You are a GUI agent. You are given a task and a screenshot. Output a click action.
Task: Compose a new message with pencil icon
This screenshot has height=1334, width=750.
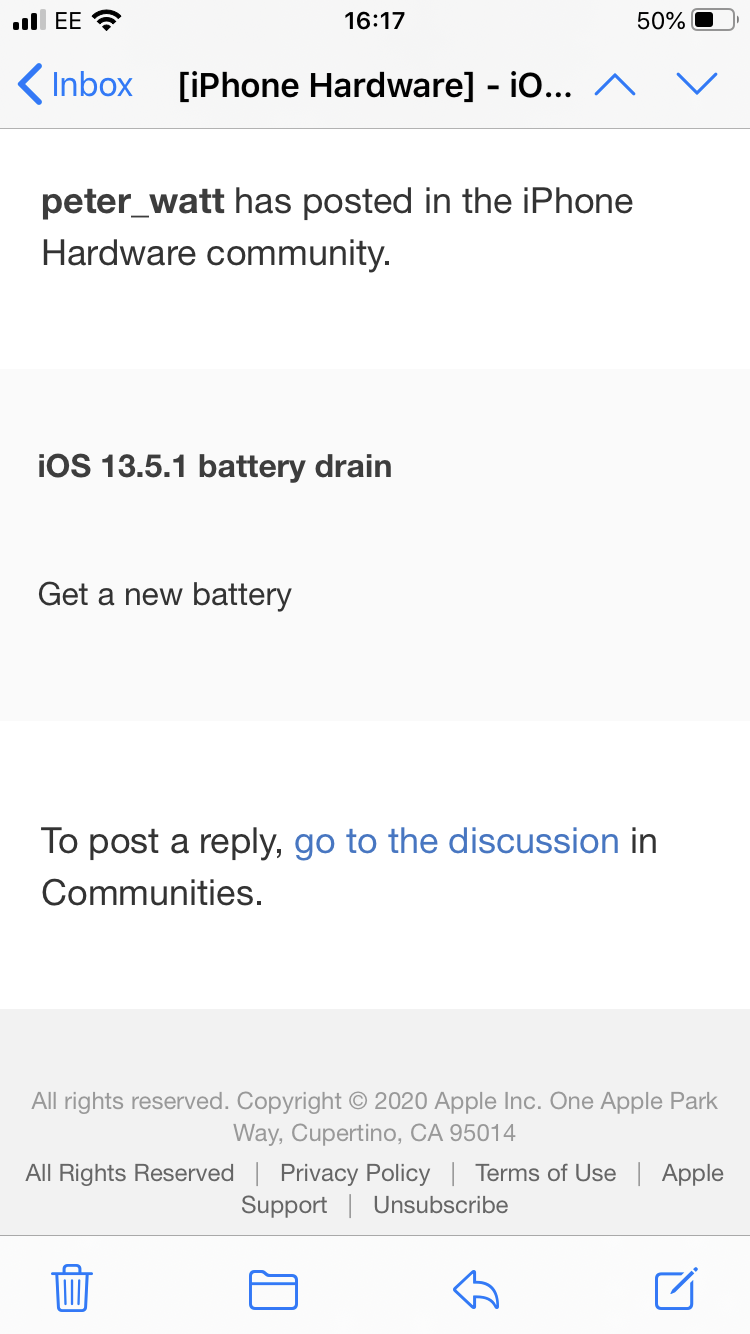click(x=676, y=1287)
